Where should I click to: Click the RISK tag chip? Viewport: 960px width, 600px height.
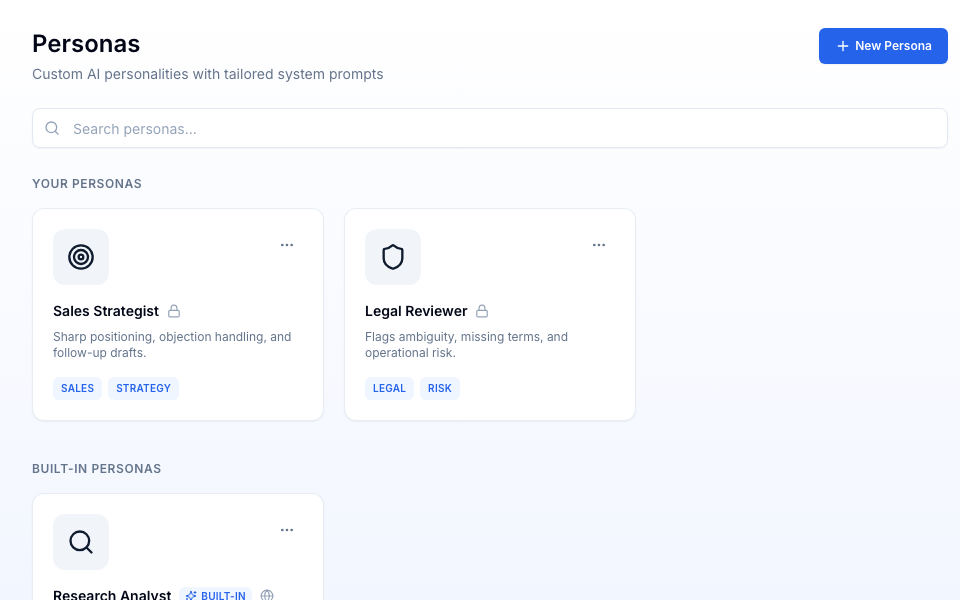pyautogui.click(x=440, y=388)
